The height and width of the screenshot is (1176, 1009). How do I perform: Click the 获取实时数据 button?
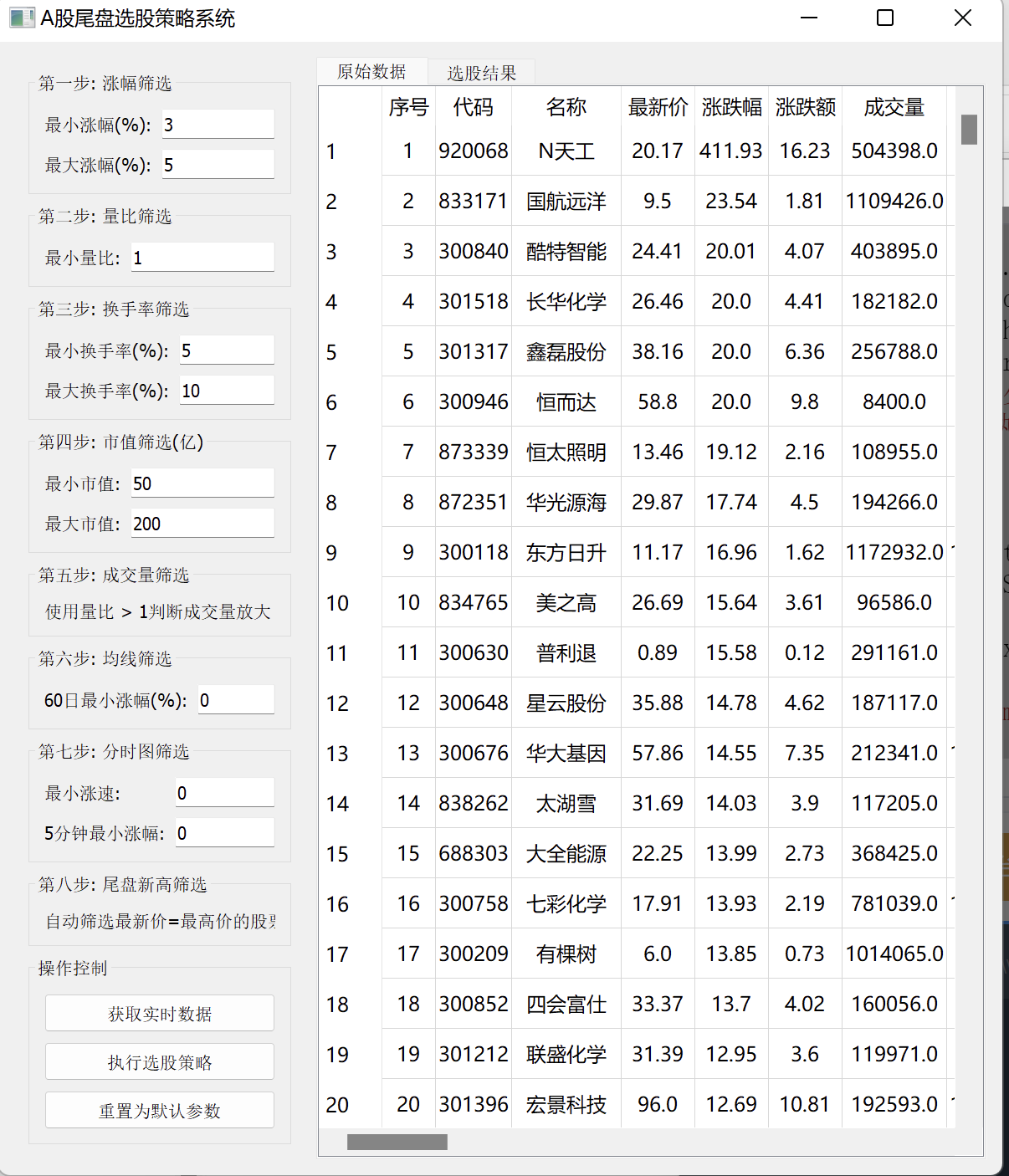pyautogui.click(x=159, y=1014)
